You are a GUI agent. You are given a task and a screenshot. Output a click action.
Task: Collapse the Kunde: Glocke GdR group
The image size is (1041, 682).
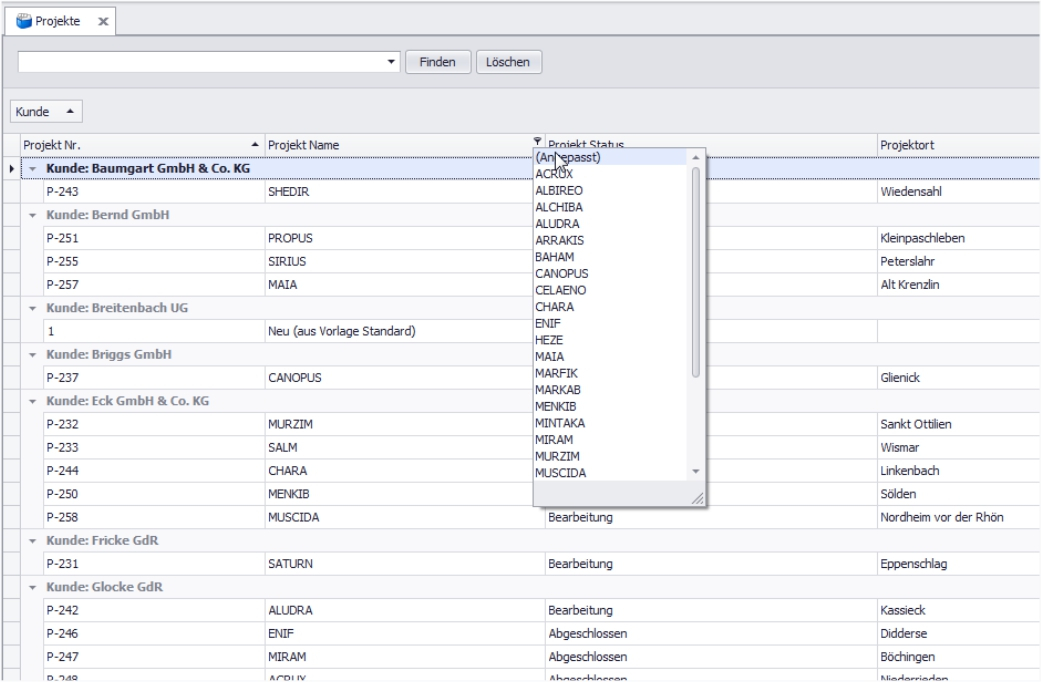32,587
